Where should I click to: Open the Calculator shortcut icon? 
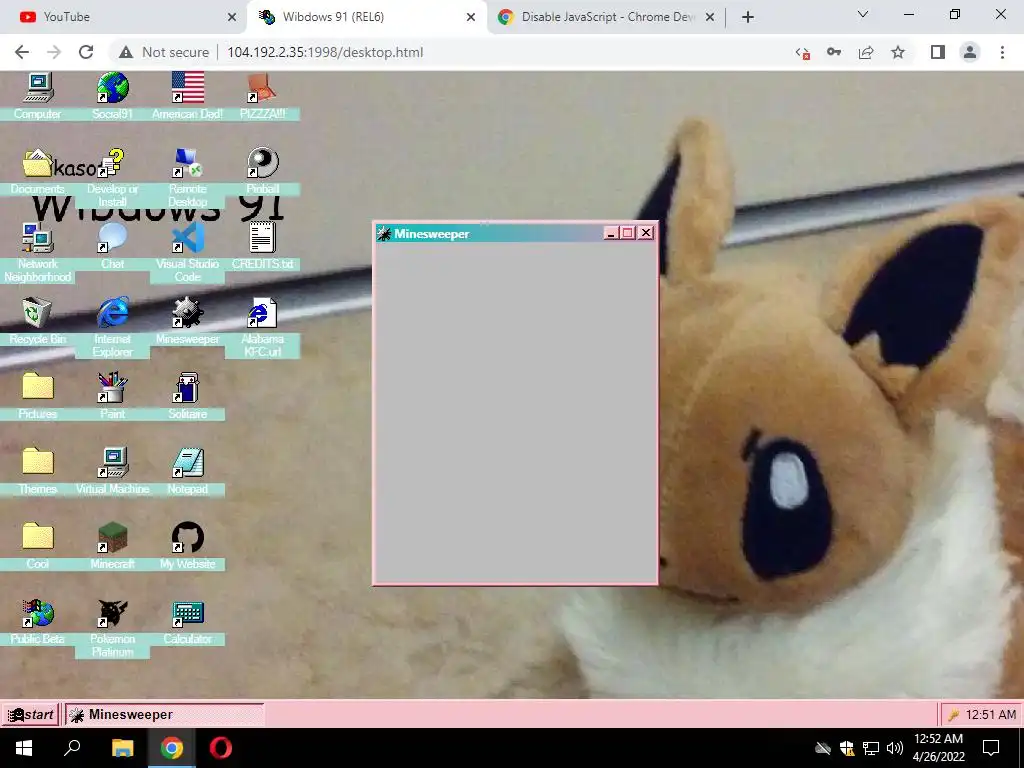(x=187, y=613)
